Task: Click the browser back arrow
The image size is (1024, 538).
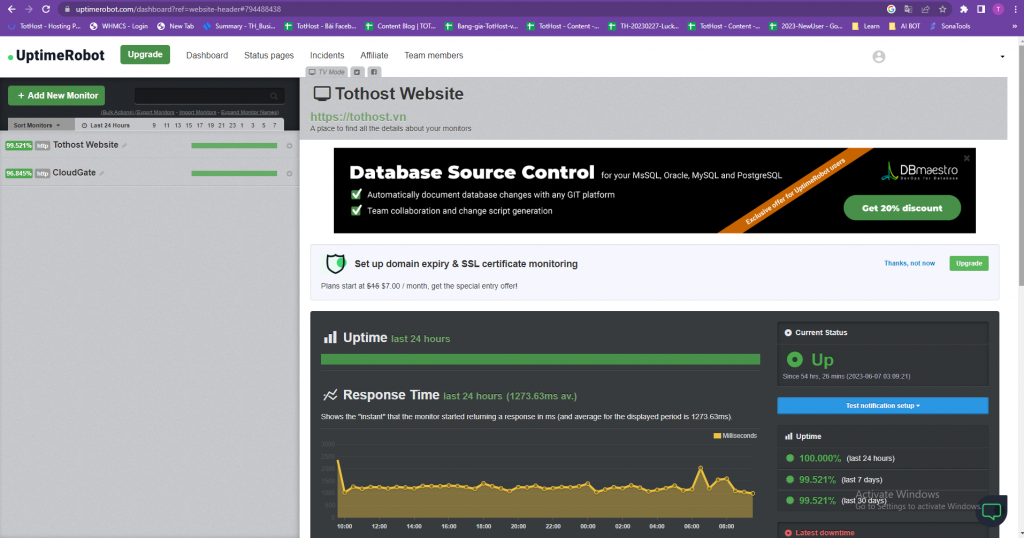Action: pos(11,9)
